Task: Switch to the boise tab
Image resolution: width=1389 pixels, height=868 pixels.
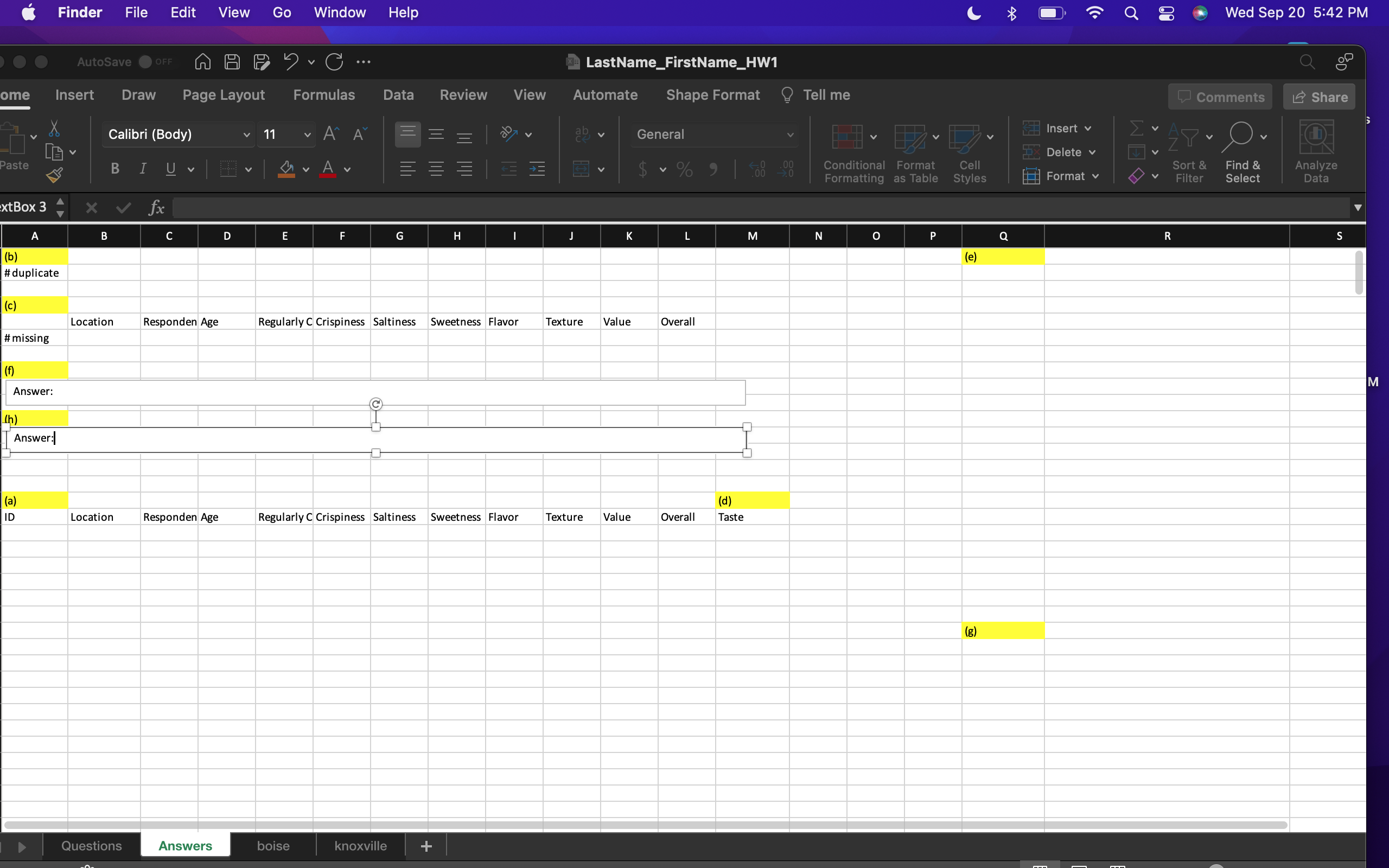Action: [x=272, y=845]
